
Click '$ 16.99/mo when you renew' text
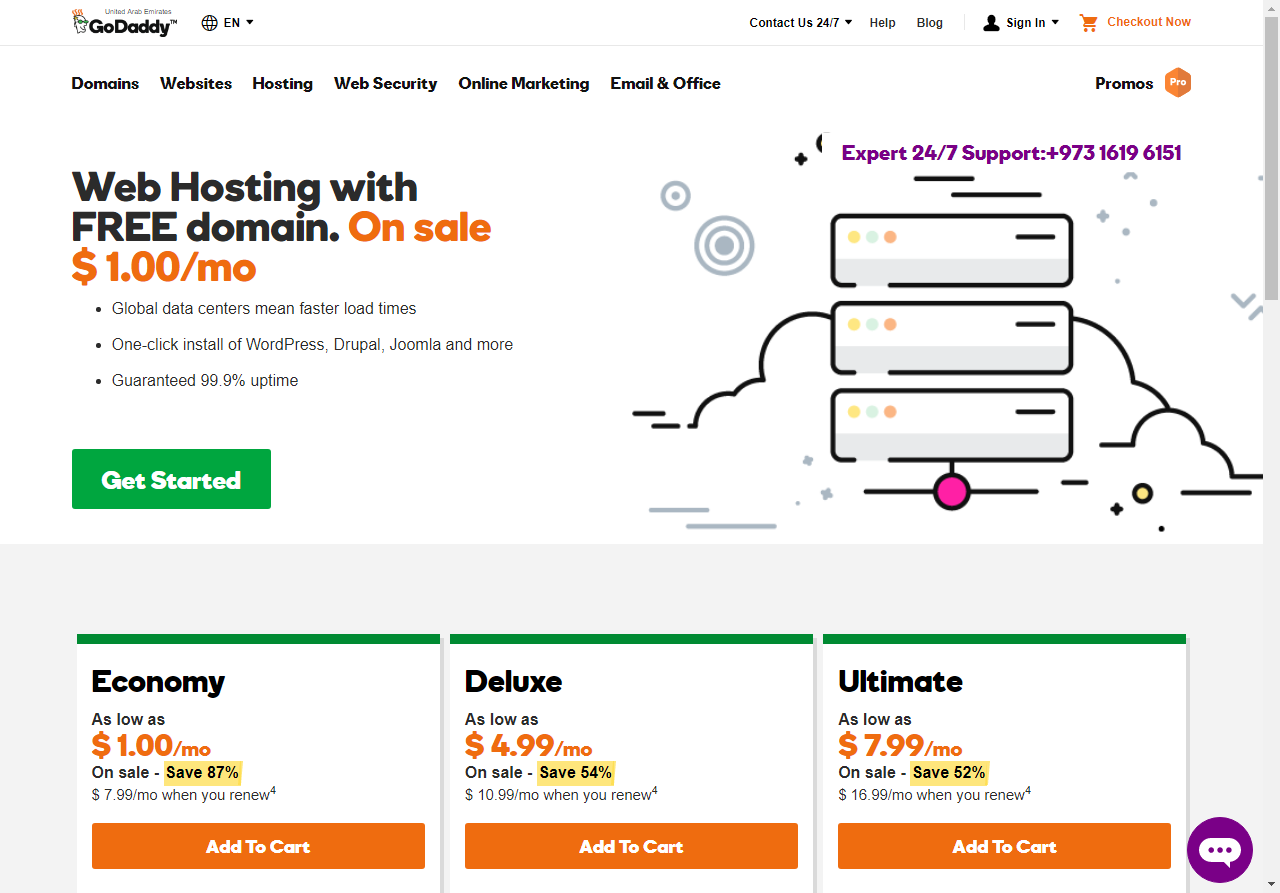(x=934, y=794)
